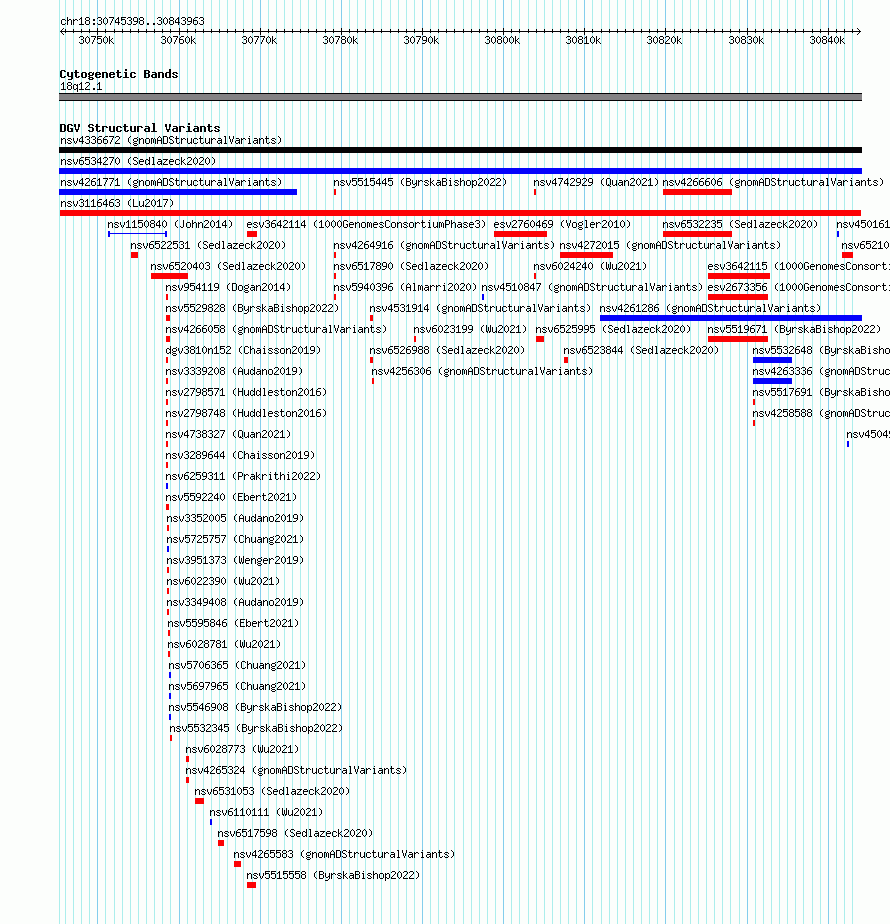Select variant nsv1150840 (John2014)
The width and height of the screenshot is (890, 924).
(x=170, y=225)
